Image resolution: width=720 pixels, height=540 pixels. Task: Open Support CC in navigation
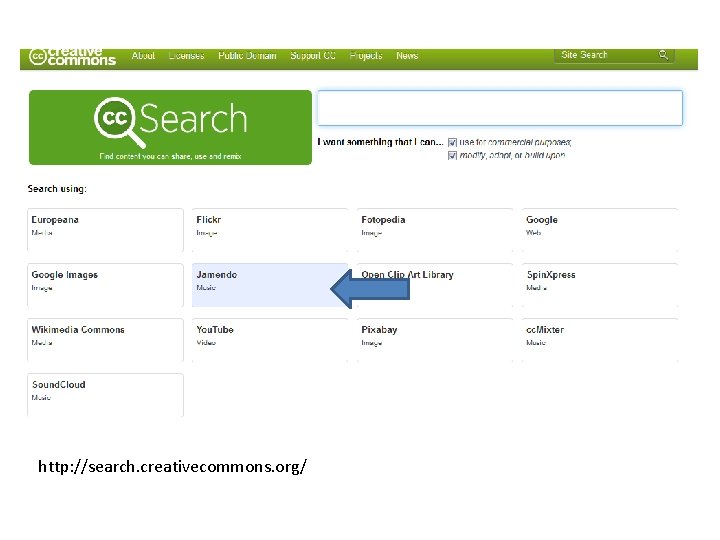(313, 56)
